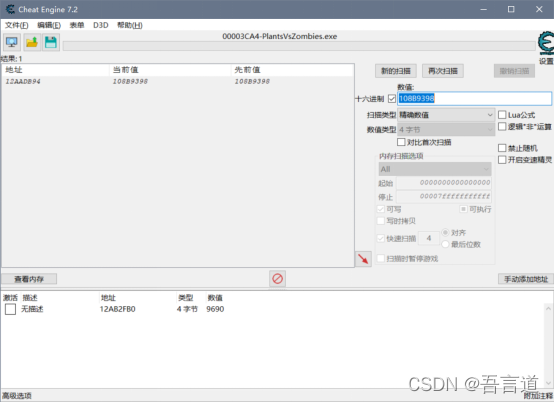This screenshot has height=403, width=554.
Task: Click the red clear list circle icon
Action: (x=277, y=279)
